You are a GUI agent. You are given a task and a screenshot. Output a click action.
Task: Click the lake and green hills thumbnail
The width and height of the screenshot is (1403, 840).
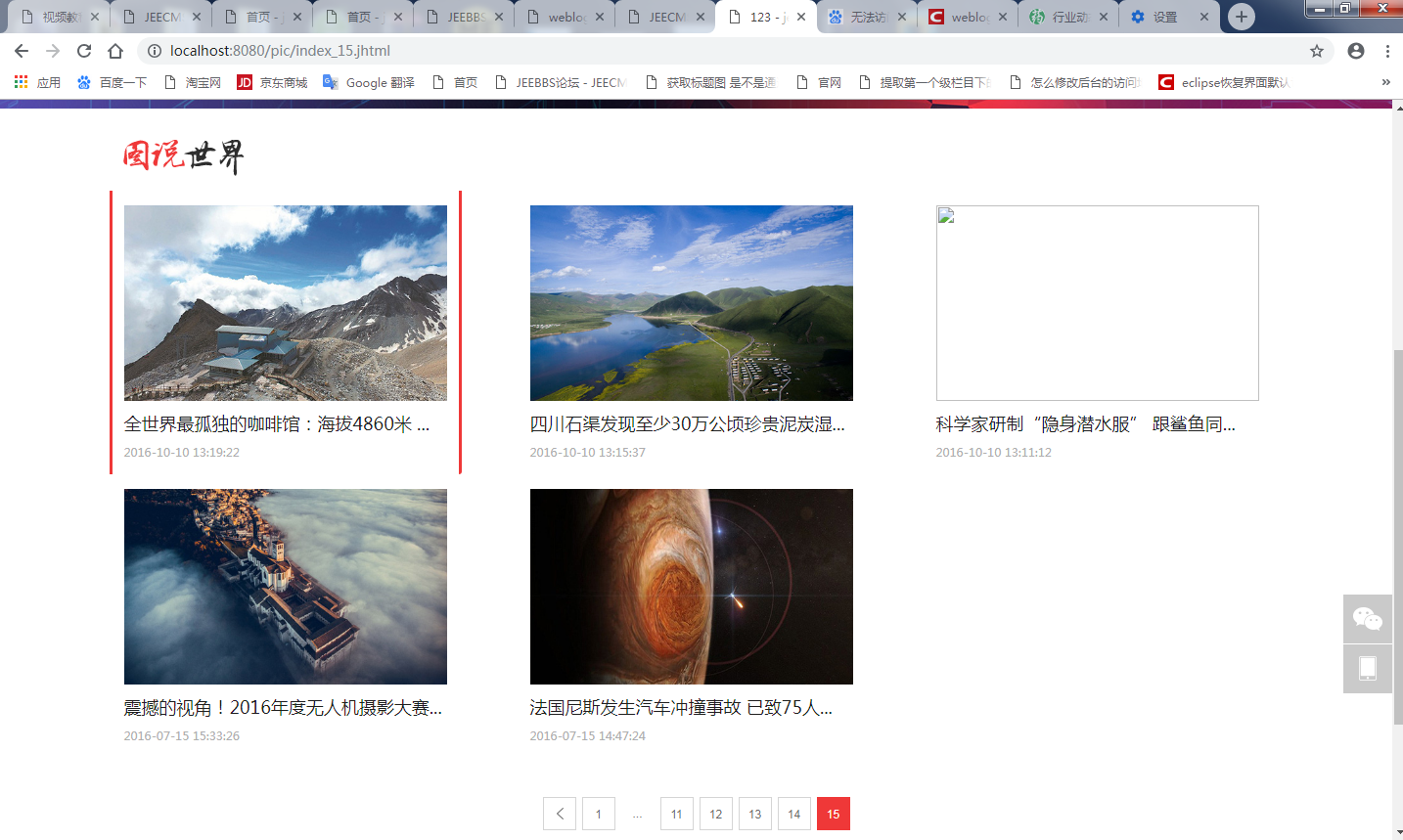click(692, 303)
